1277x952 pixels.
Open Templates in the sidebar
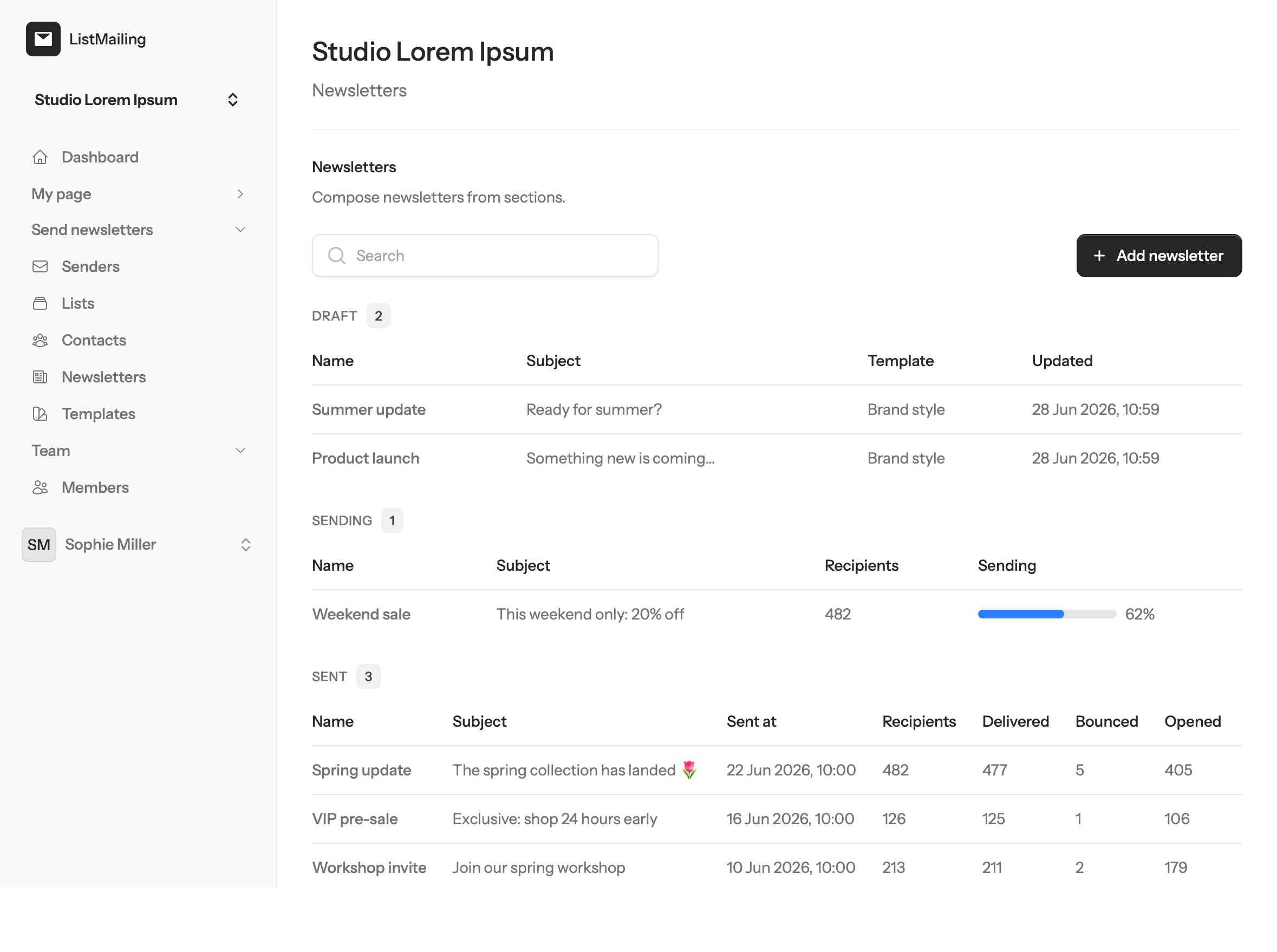138,414
